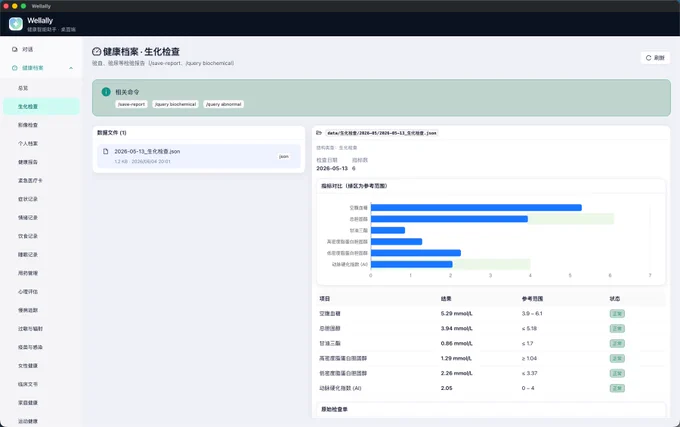Click the 2.26 mmol/L result value
The height and width of the screenshot is (427, 680).
point(457,373)
